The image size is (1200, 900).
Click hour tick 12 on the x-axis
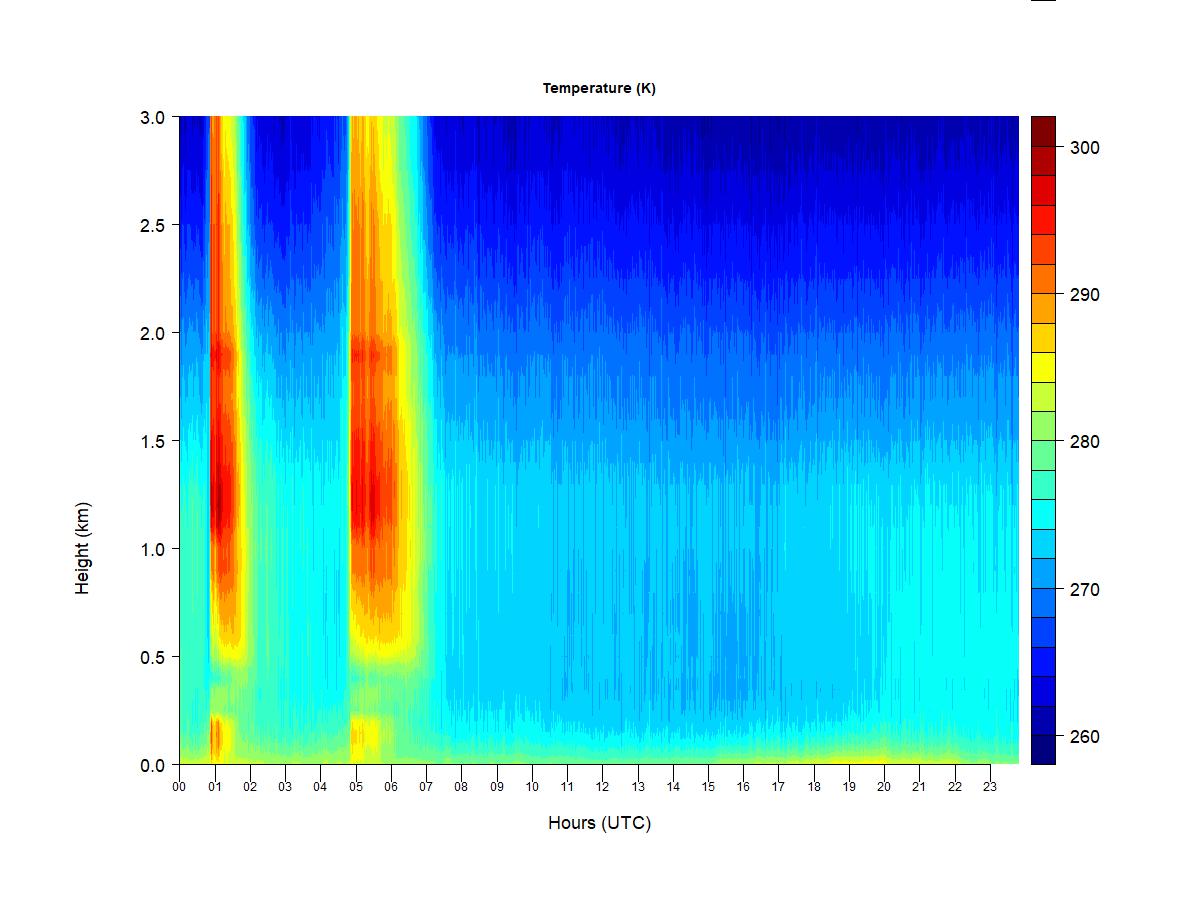(602, 787)
